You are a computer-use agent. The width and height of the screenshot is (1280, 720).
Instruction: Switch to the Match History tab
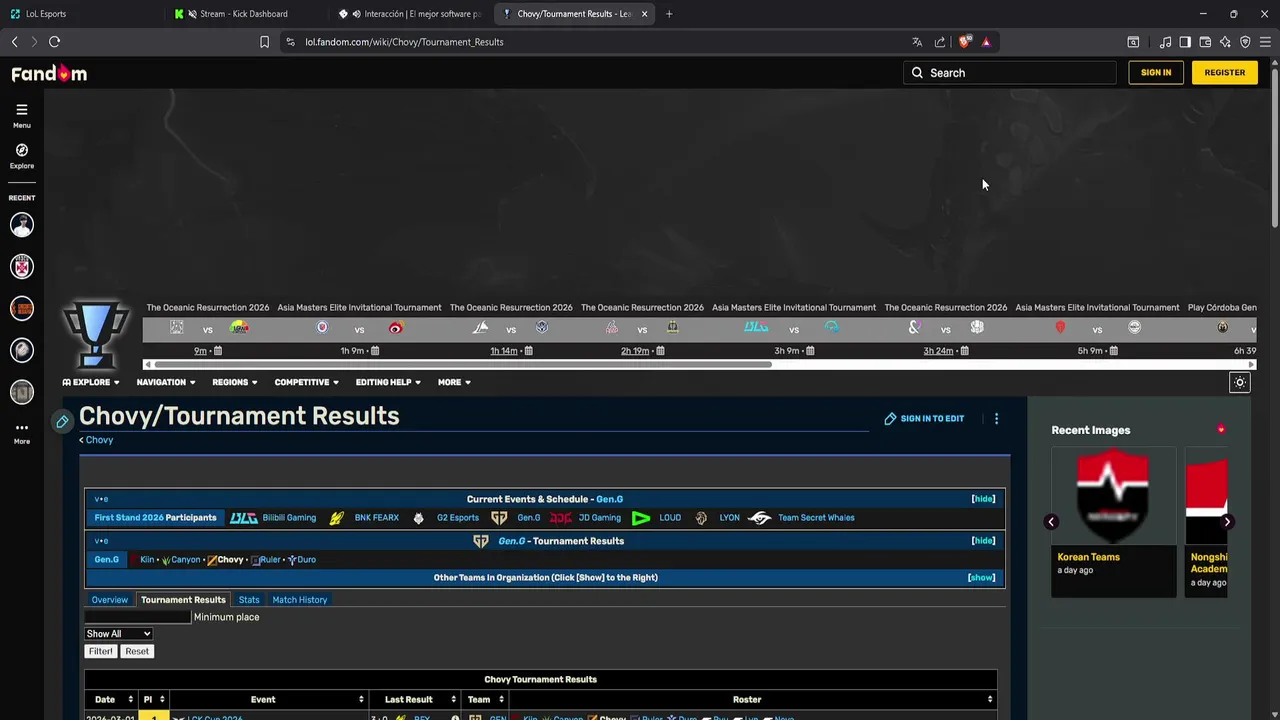pos(300,600)
